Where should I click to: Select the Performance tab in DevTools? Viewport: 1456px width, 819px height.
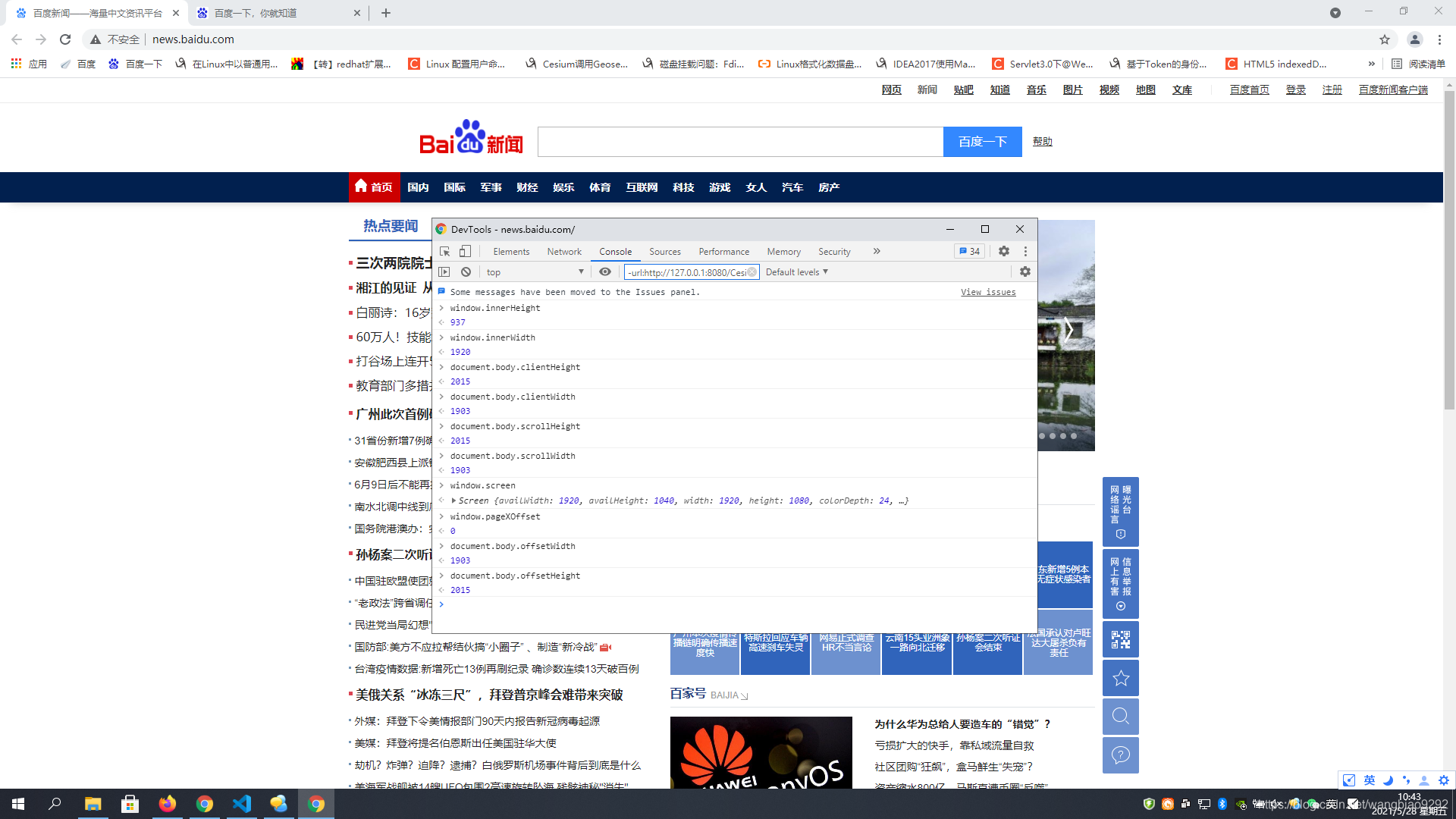point(722,251)
